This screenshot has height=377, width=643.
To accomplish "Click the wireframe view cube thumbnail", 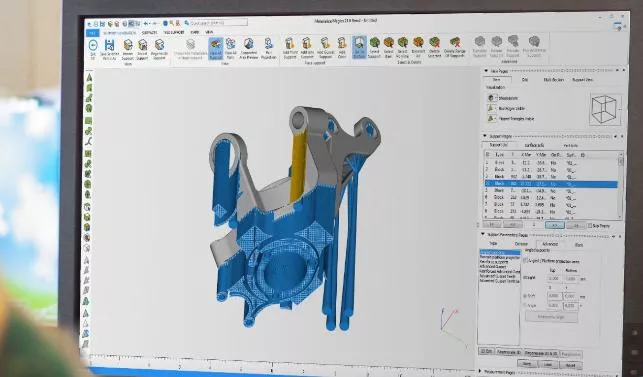I will click(605, 109).
